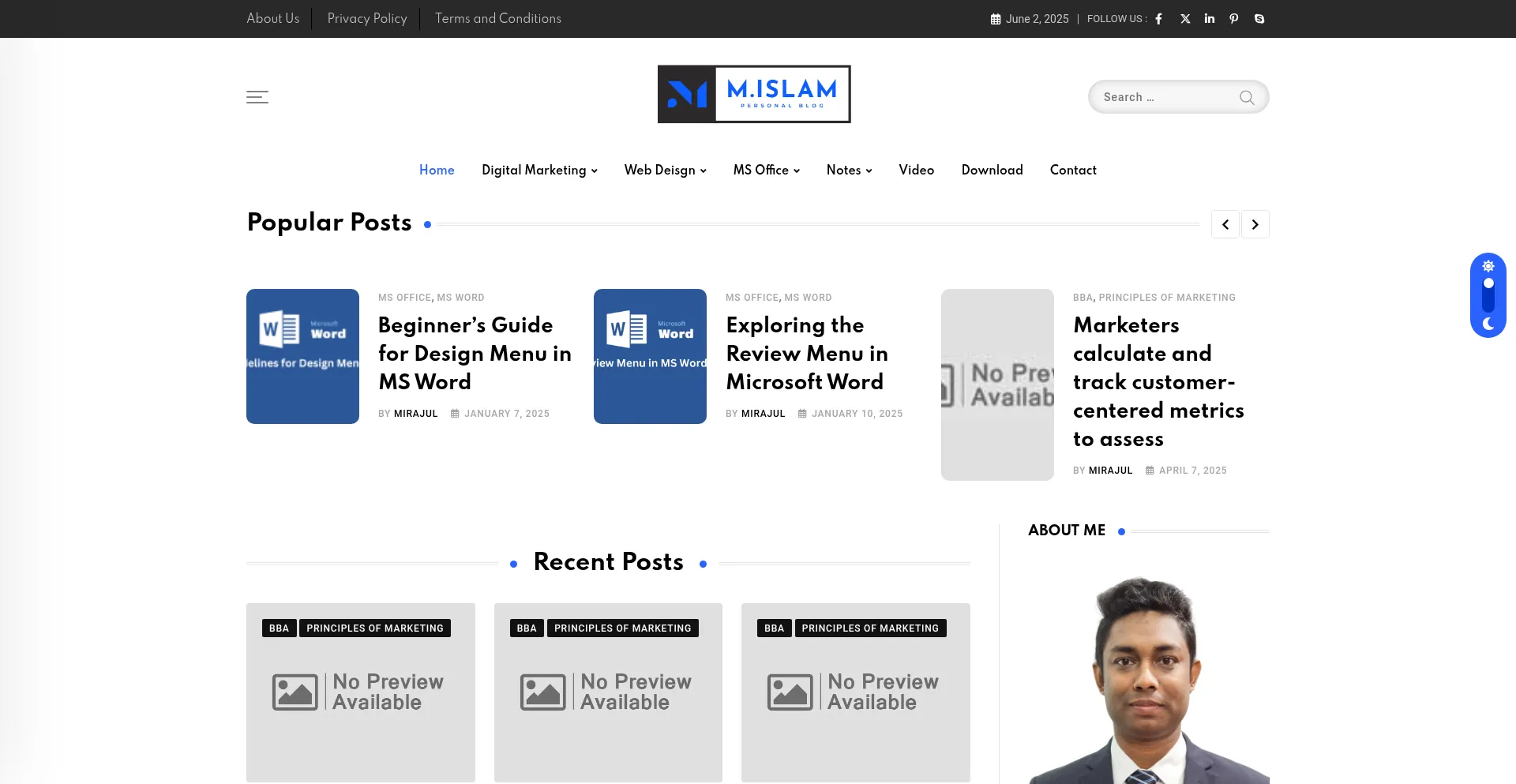Go to the Download menu item
Image resolution: width=1516 pixels, height=784 pixels.
tap(992, 171)
